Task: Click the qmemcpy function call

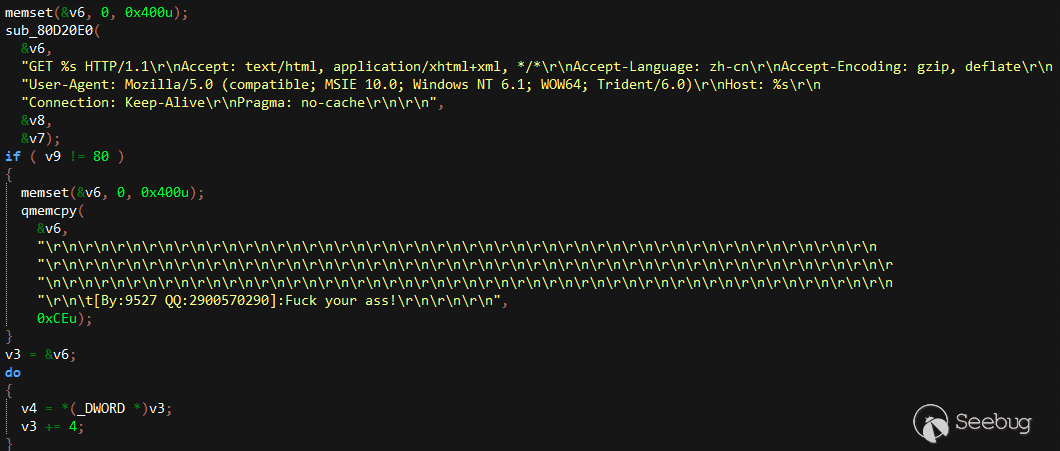Action: point(50,210)
